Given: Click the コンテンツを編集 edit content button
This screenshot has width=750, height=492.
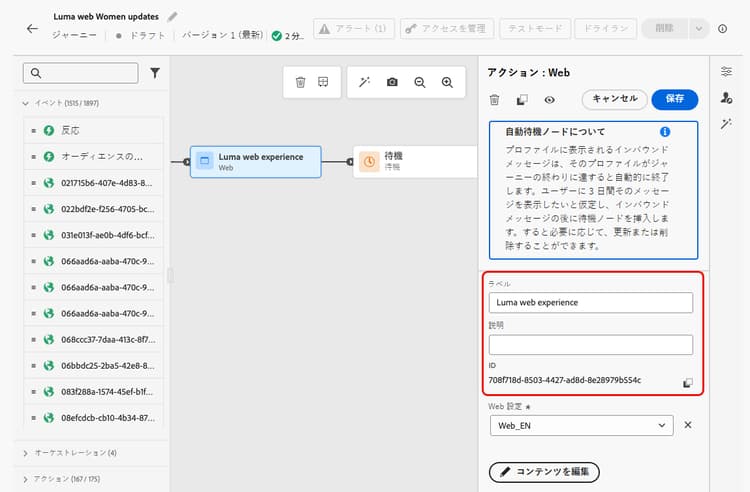Looking at the screenshot, I should (x=544, y=472).
